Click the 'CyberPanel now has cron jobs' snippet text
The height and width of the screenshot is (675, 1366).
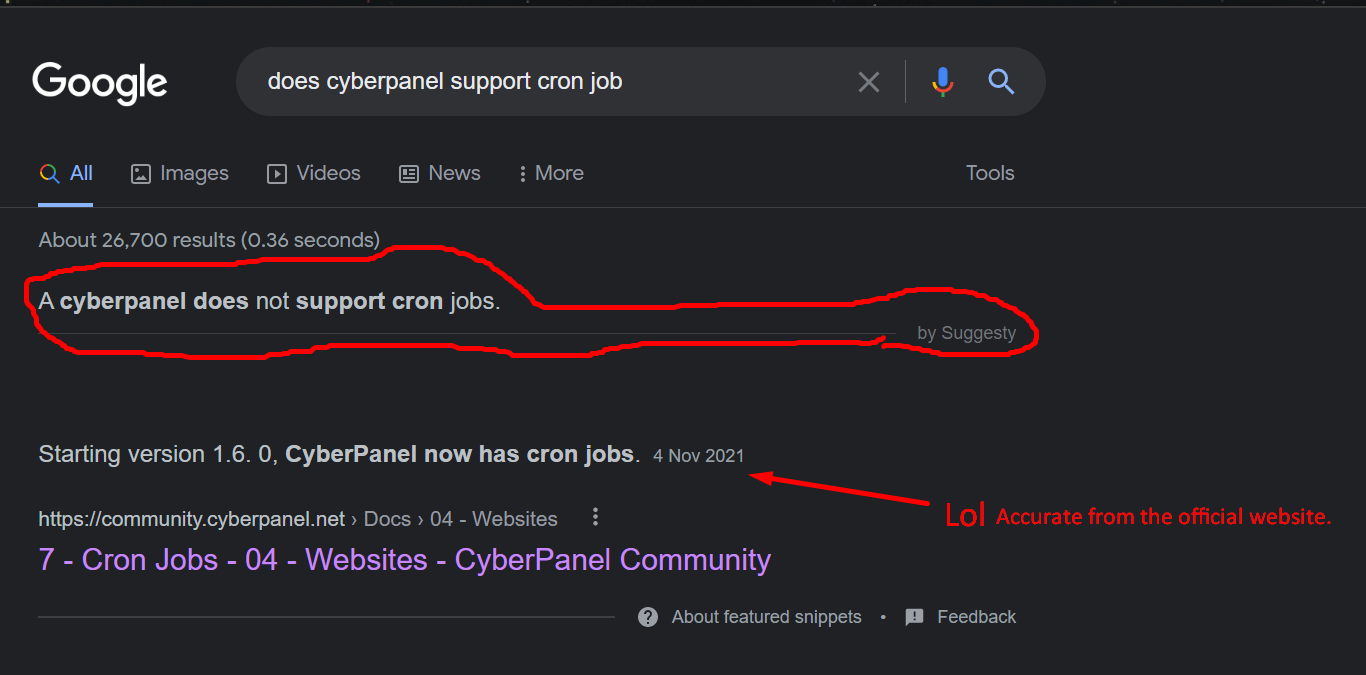pos(460,454)
